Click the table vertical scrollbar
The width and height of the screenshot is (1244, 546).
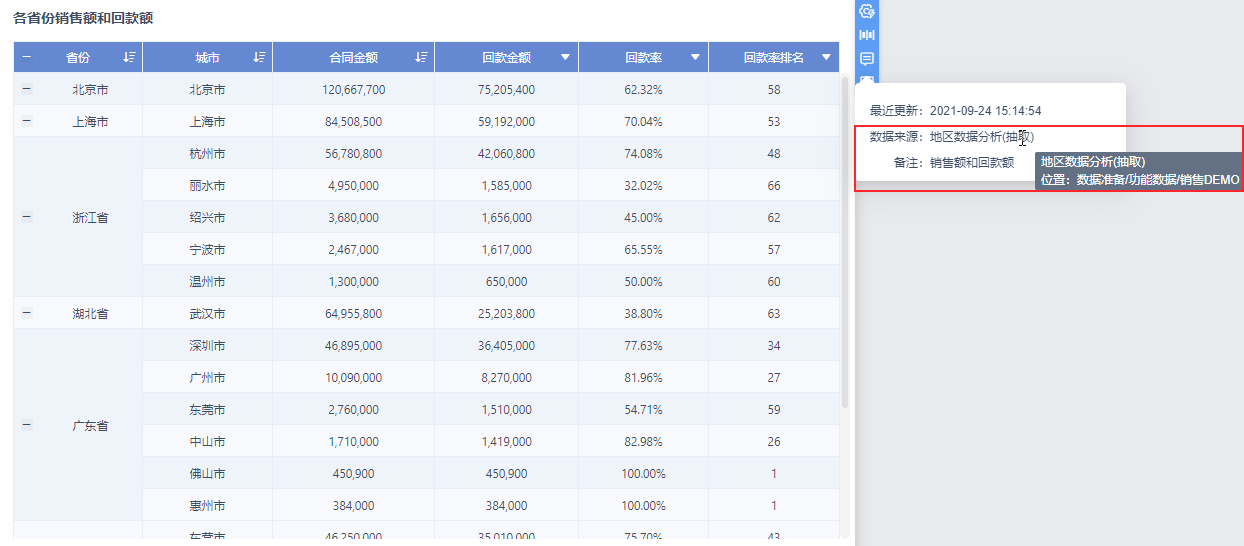click(x=845, y=240)
